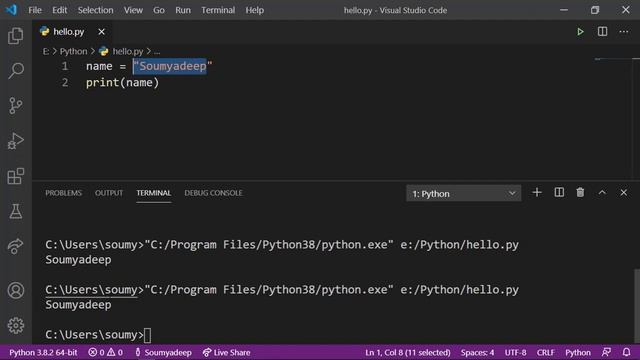Viewport: 640px width, 360px height.
Task: Click Soumyadeep account in status bar
Action: coord(163,352)
